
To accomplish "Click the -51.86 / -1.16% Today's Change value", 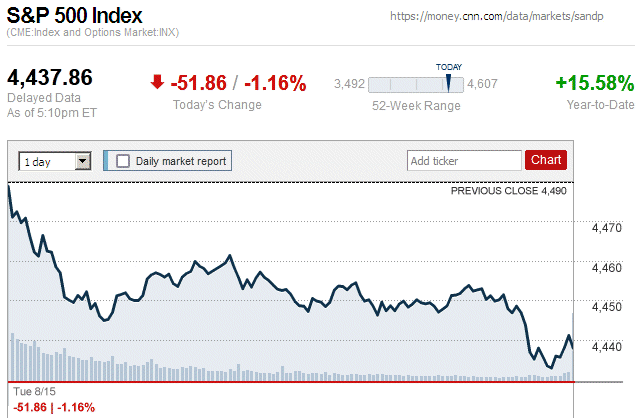I will (239, 83).
